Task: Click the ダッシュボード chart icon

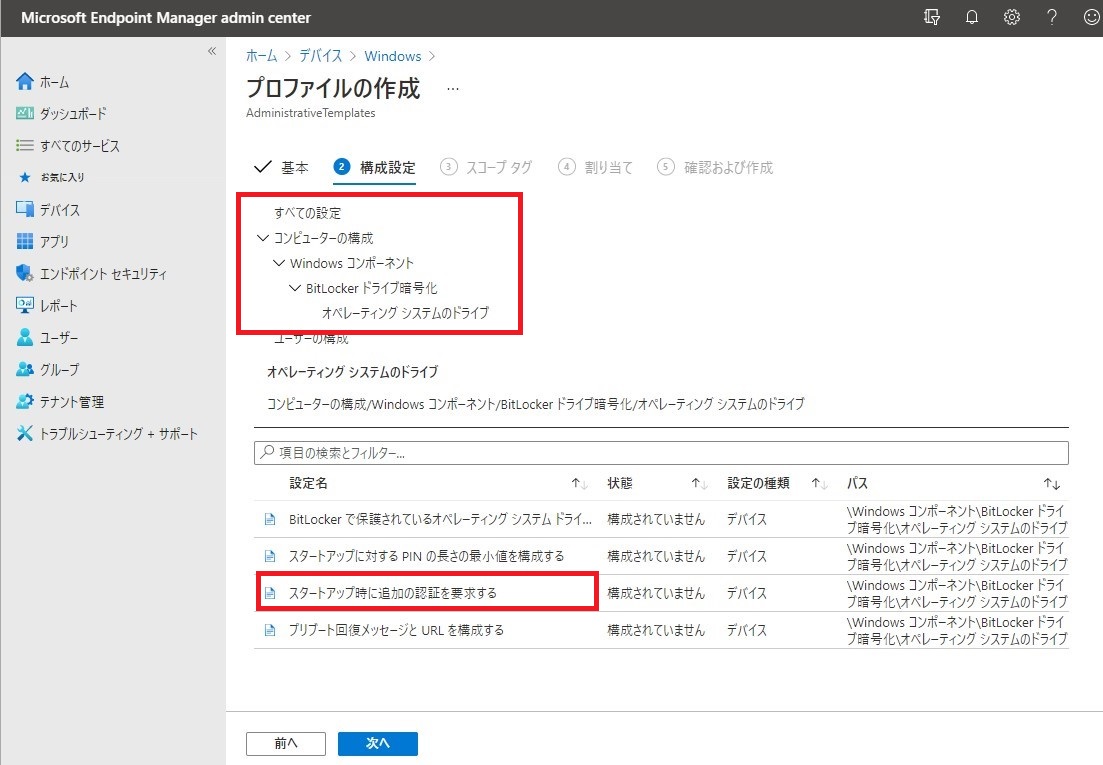Action: (x=25, y=113)
